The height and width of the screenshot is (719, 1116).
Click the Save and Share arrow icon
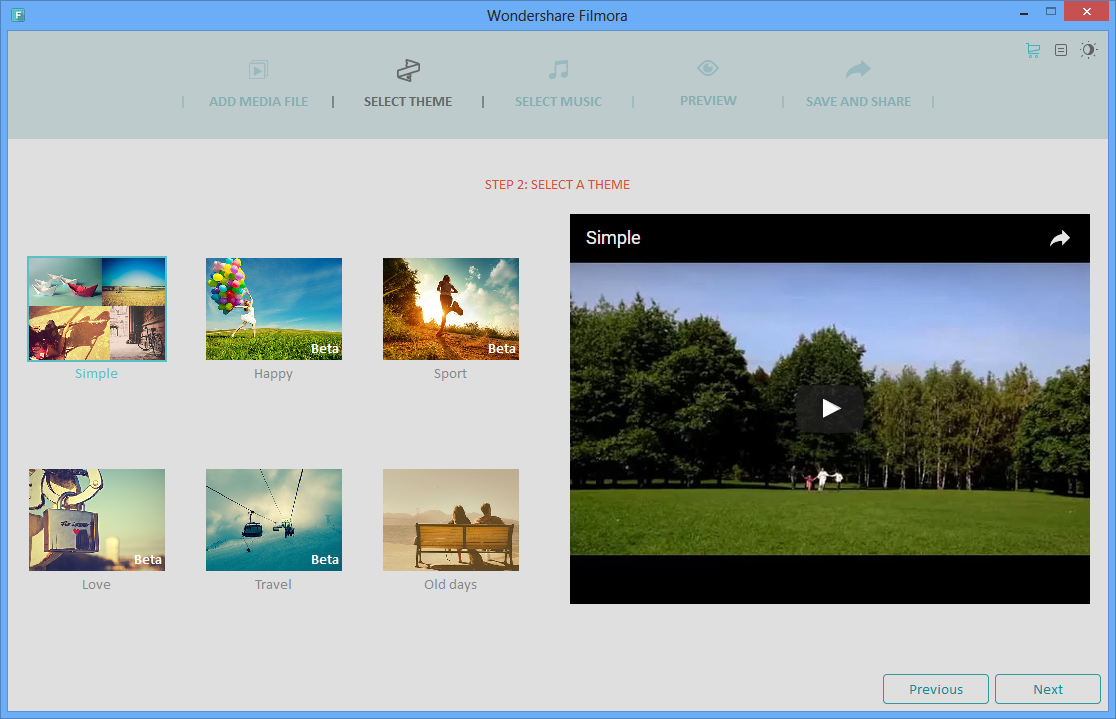pos(857,68)
